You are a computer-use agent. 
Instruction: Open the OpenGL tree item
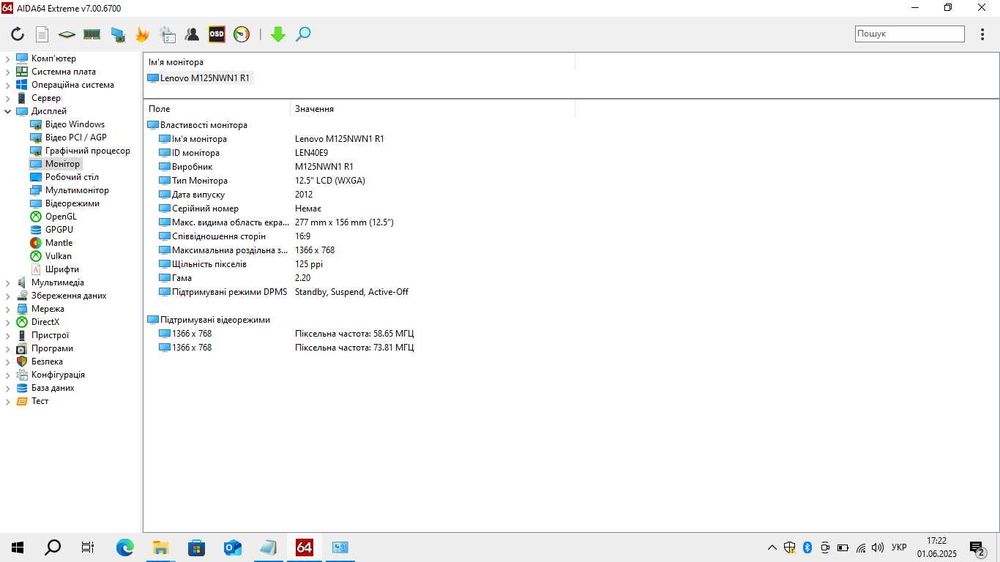[x=61, y=216]
